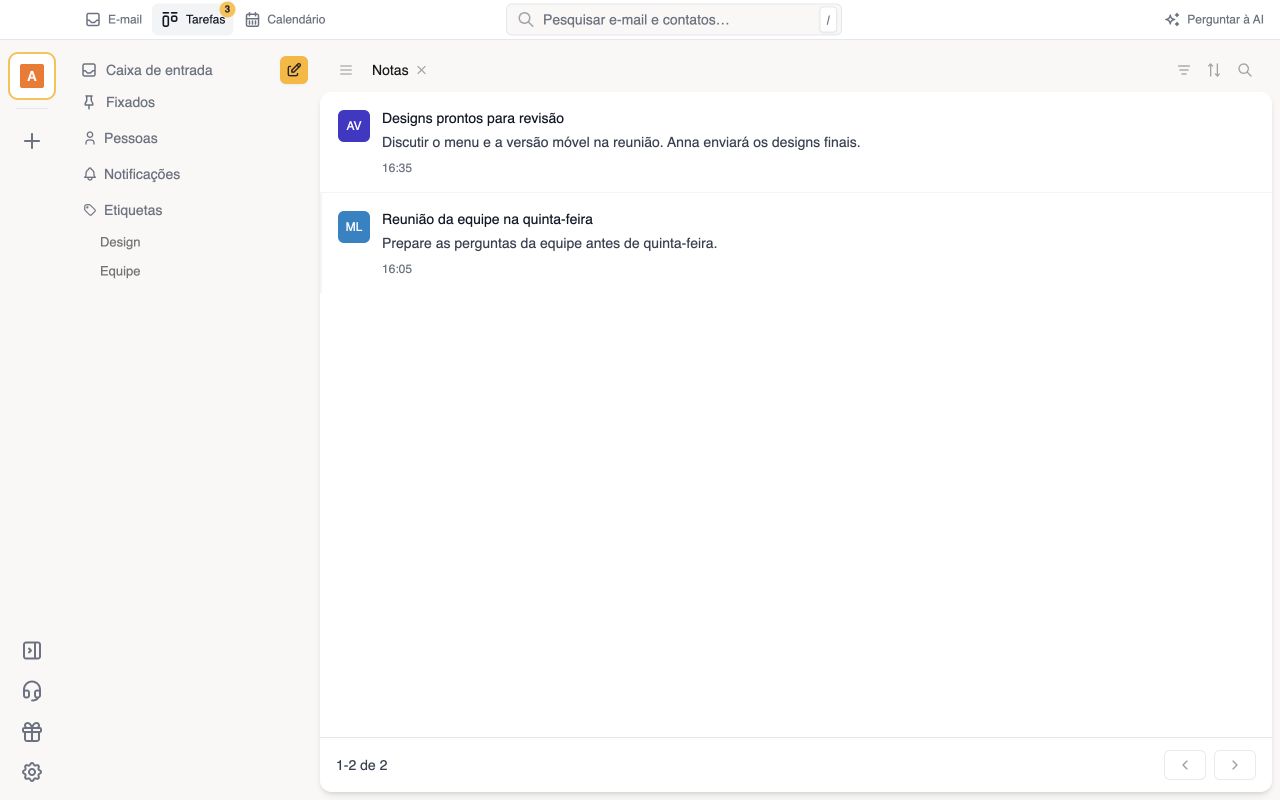The height and width of the screenshot is (800, 1280).
Task: Open the filter icon in the list header
Action: click(1184, 70)
